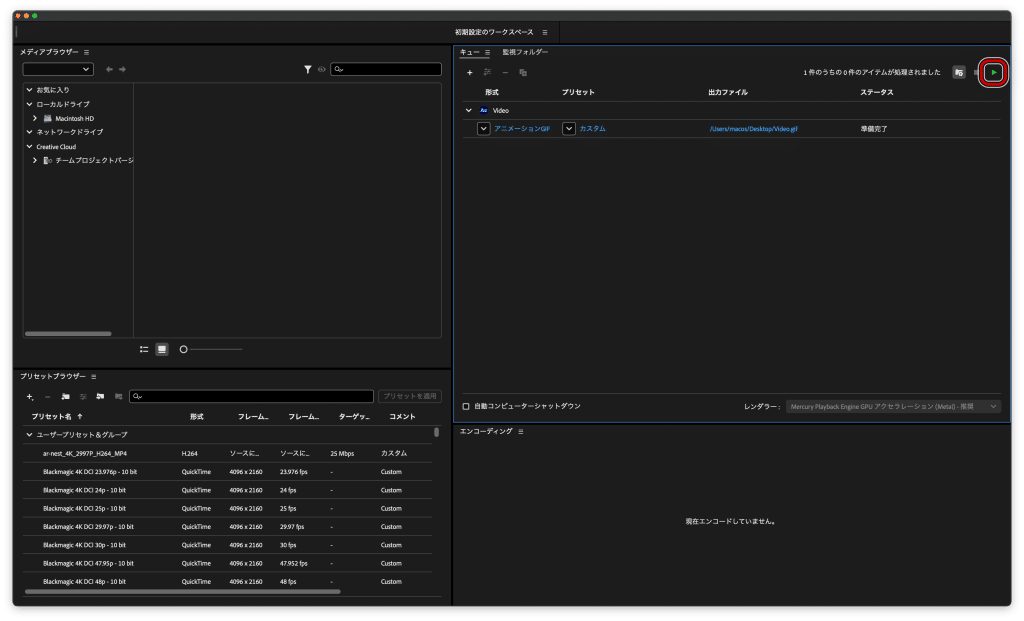Click the filter funnel icon in Media Browser

point(308,69)
